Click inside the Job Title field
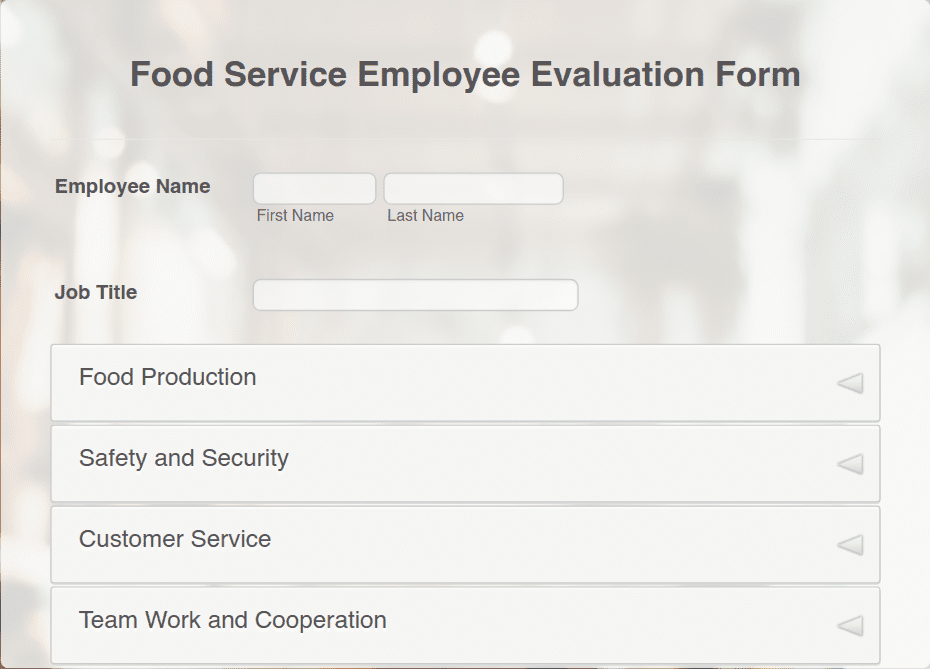 [415, 295]
